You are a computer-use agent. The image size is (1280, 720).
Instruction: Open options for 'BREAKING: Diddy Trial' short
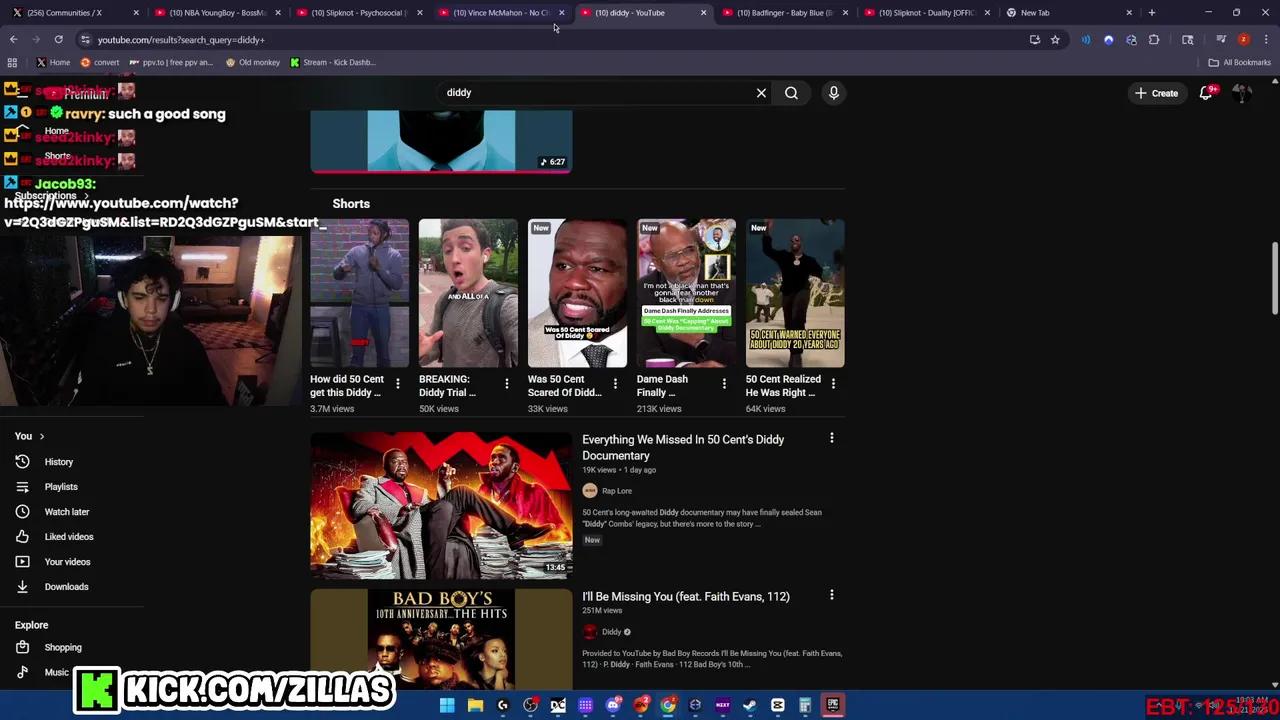pyautogui.click(x=506, y=383)
